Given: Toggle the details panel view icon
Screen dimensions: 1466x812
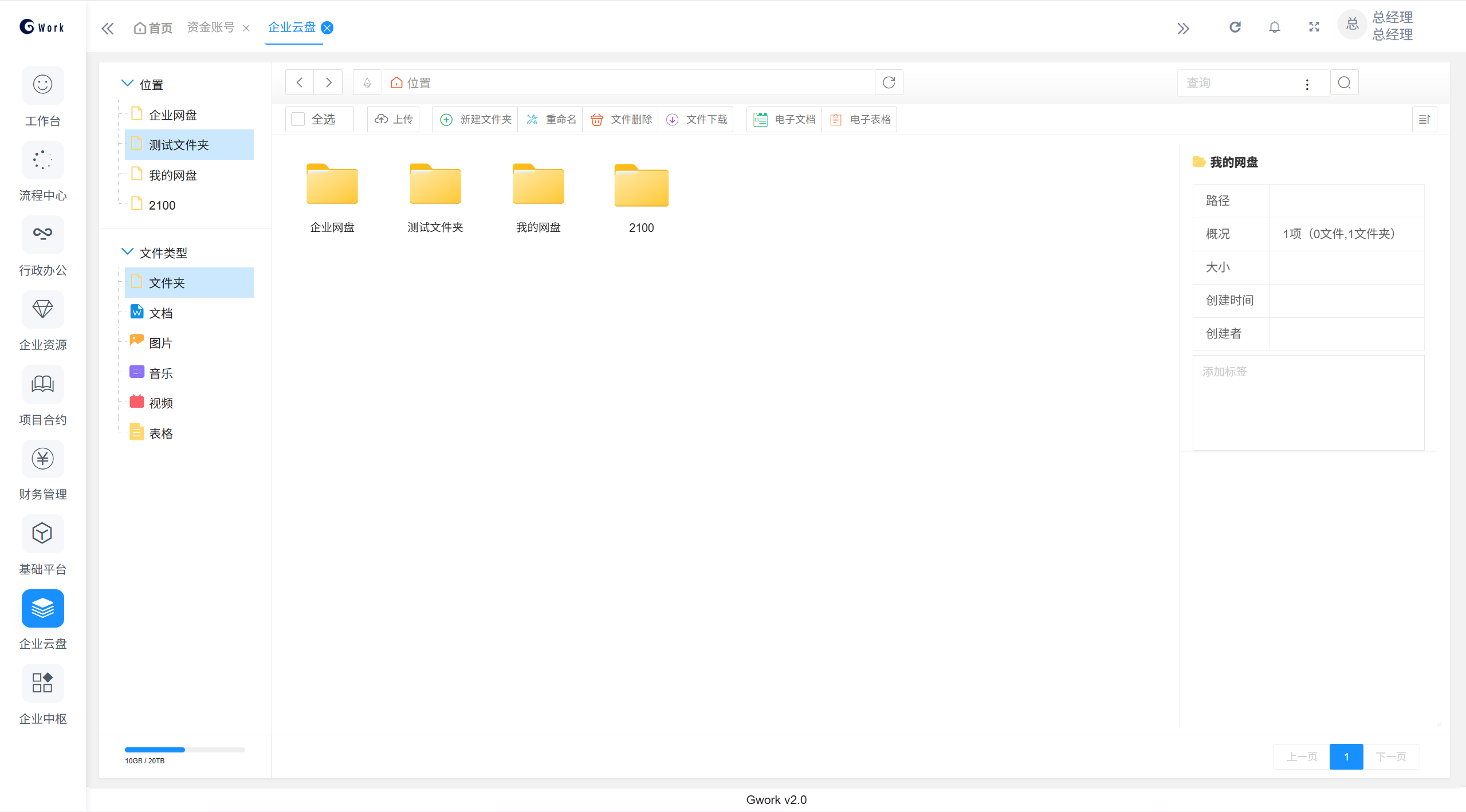Looking at the screenshot, I should click(1424, 120).
